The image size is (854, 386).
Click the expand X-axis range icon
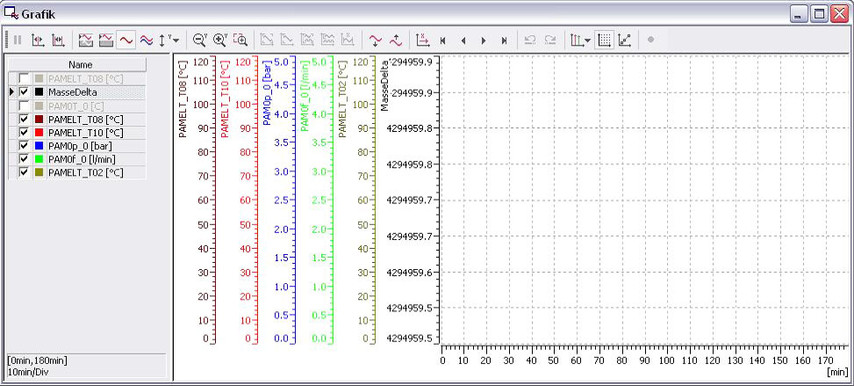coord(58,40)
